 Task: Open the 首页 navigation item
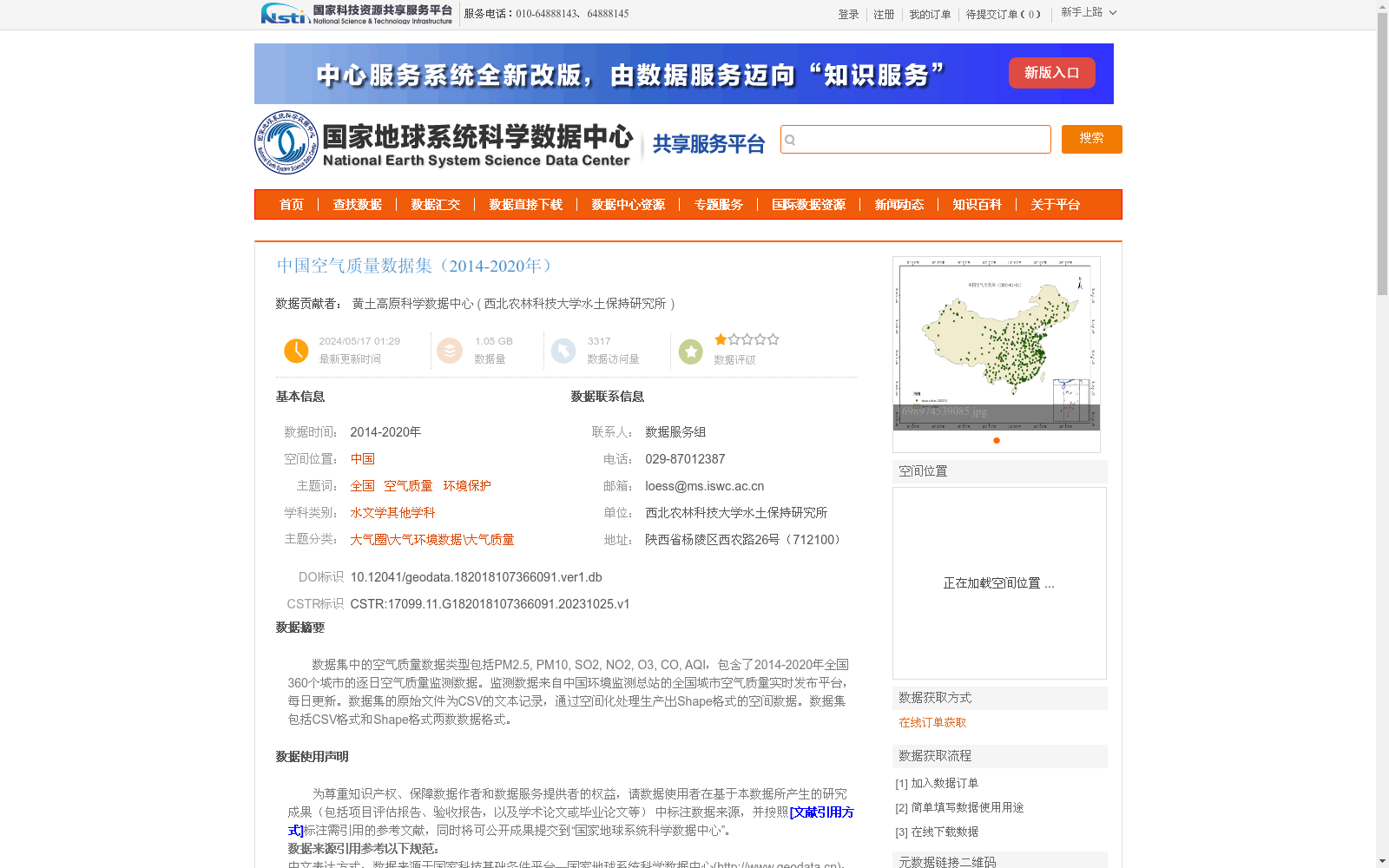pyautogui.click(x=291, y=205)
